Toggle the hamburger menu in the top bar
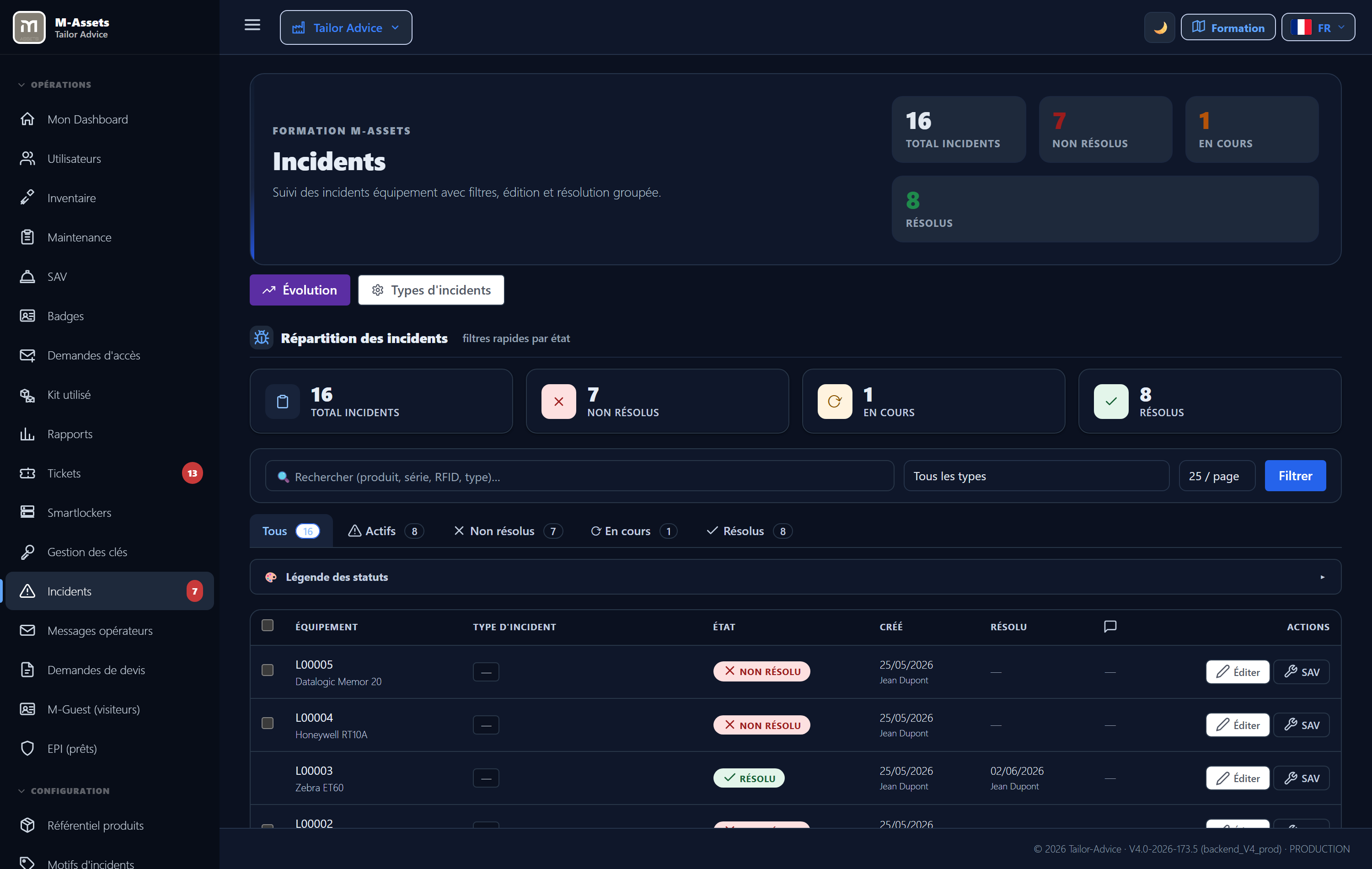1372x869 pixels. (252, 25)
